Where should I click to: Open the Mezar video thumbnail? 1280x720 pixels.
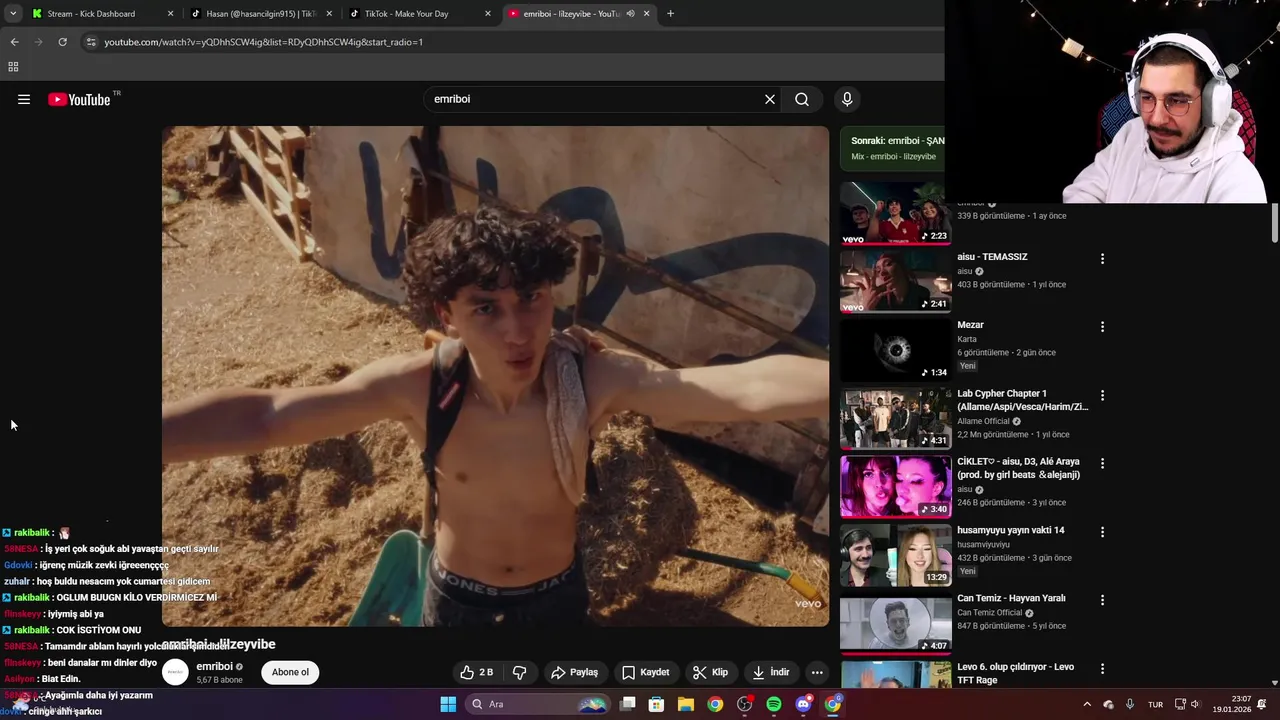[895, 349]
